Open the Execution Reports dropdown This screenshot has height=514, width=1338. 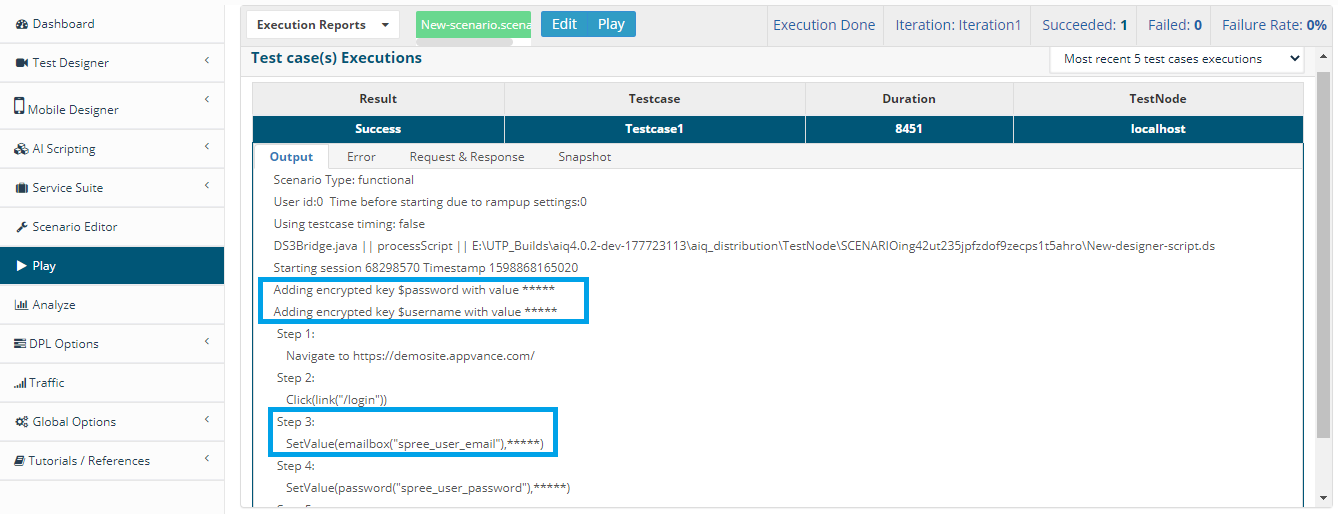[323, 24]
